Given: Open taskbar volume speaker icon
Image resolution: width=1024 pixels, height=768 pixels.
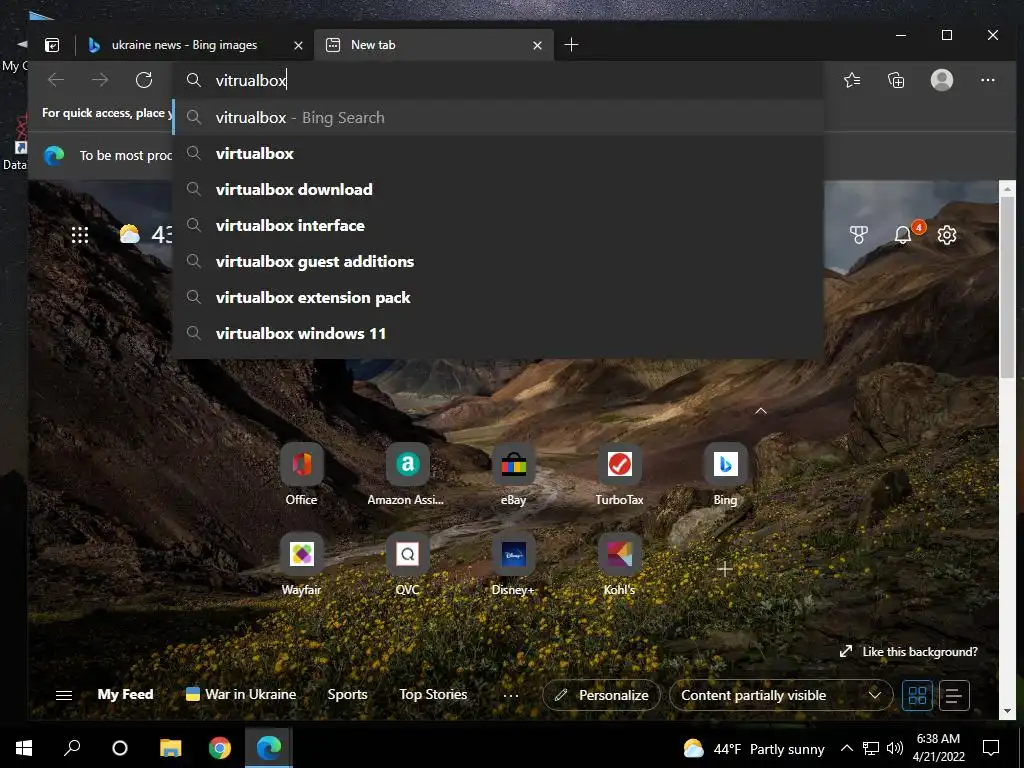Looking at the screenshot, I should (895, 748).
